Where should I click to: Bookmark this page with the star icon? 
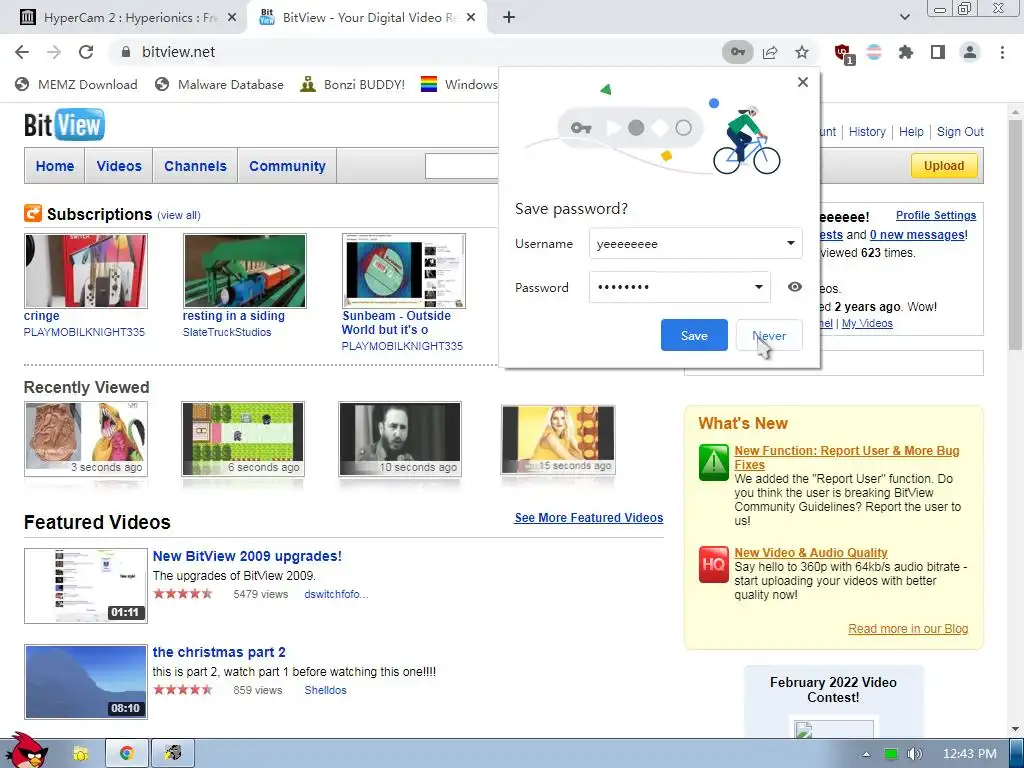(802, 52)
